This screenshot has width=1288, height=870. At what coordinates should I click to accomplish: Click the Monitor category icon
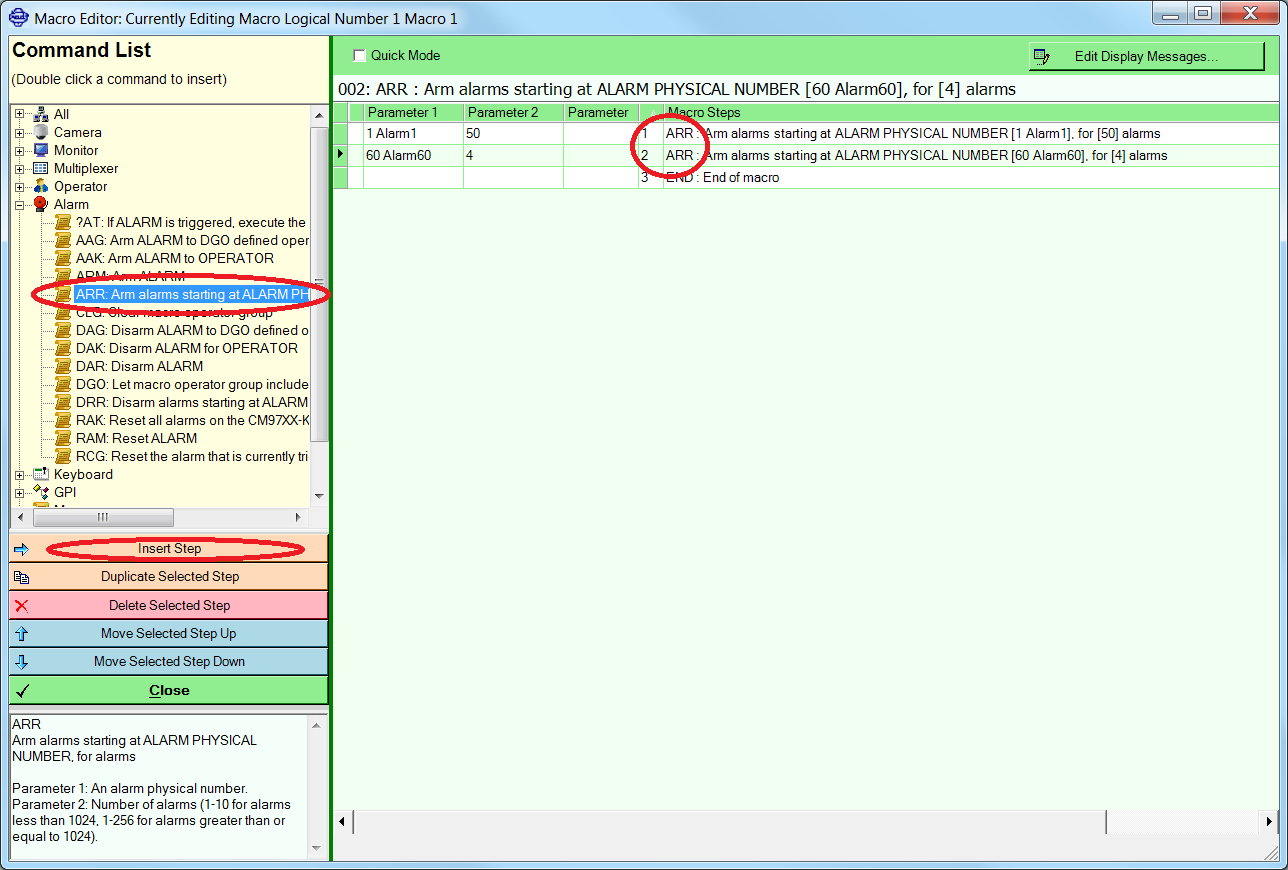coord(41,150)
